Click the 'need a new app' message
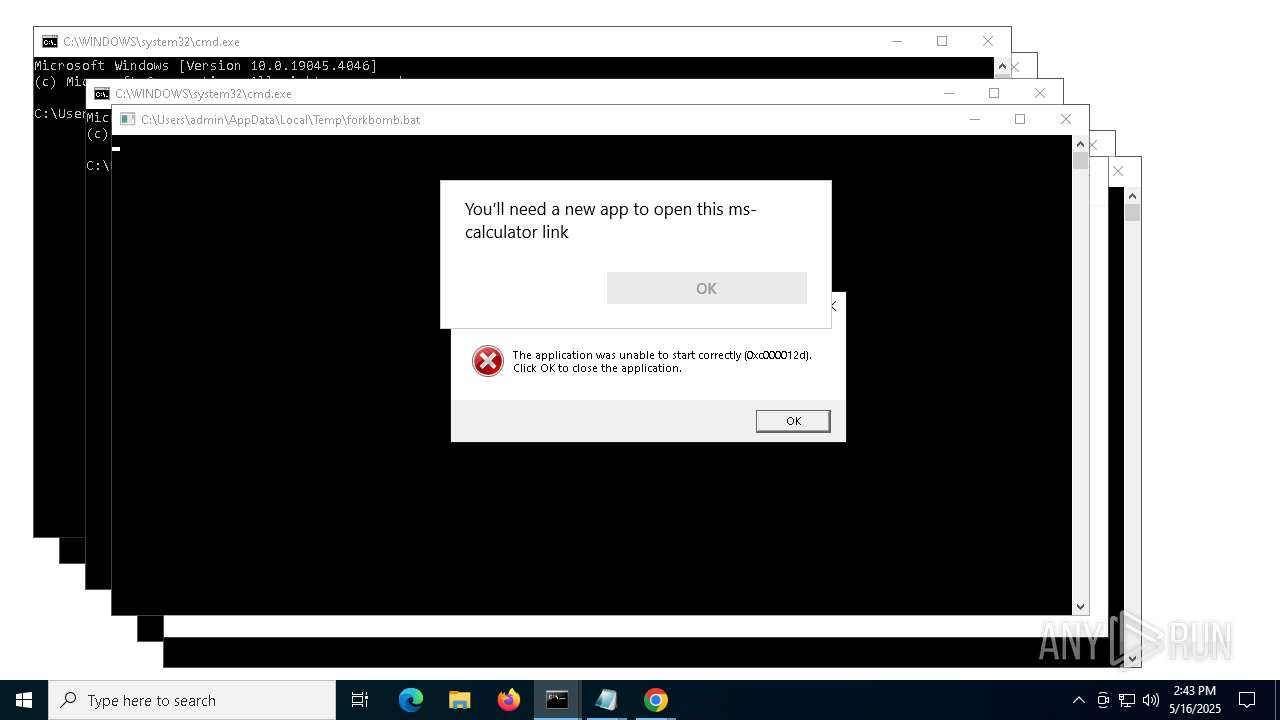This screenshot has height=720, width=1280. pos(610,220)
